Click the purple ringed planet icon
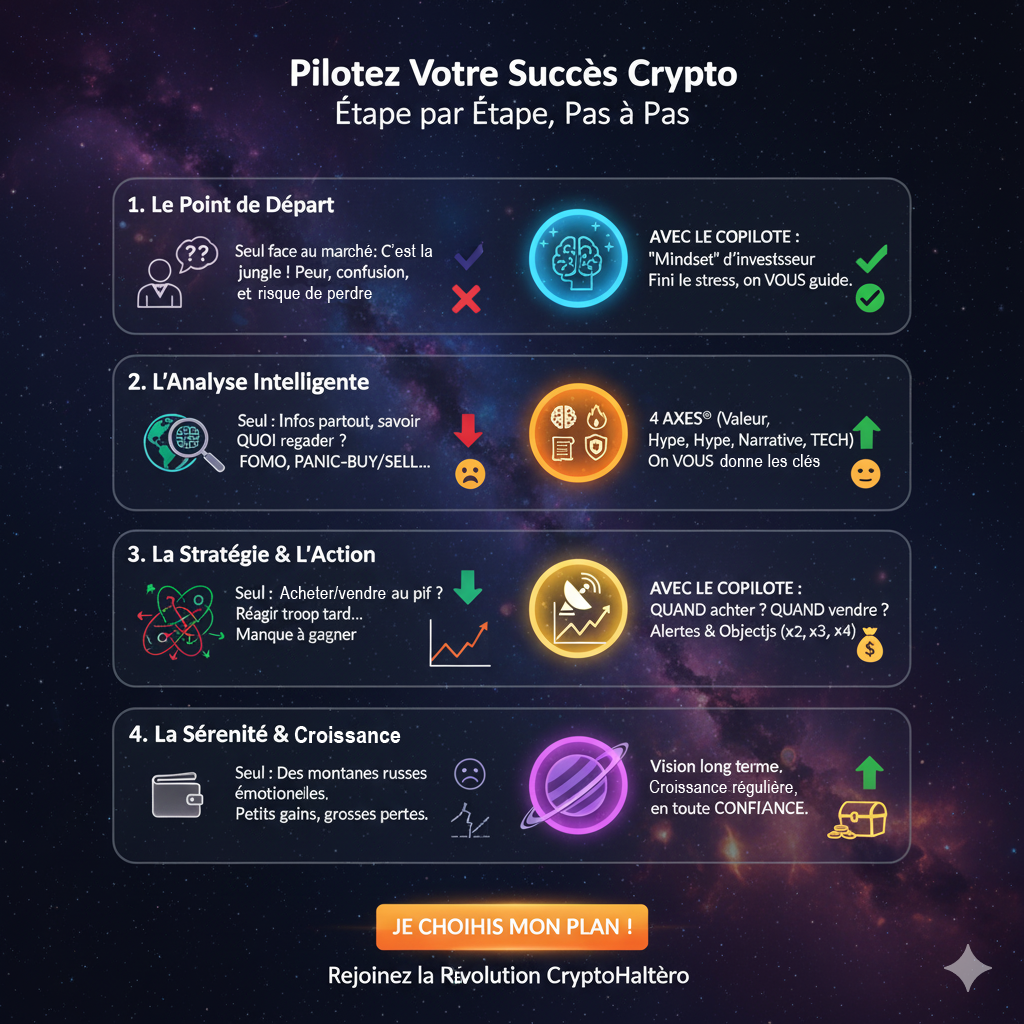This screenshot has width=1024, height=1024. 576,784
